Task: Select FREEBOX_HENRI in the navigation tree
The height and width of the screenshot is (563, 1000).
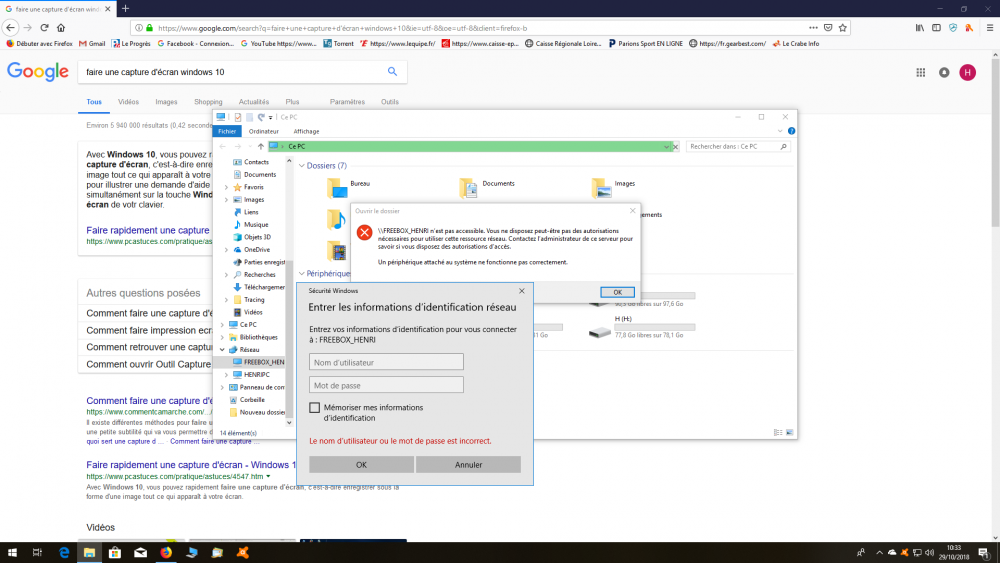Action: pyautogui.click(x=263, y=362)
